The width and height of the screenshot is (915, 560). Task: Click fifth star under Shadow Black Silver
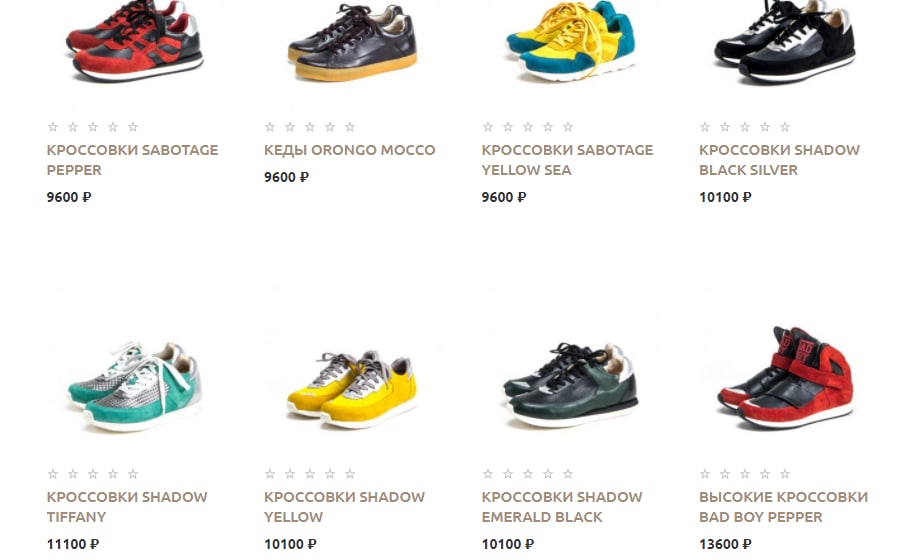[x=785, y=127]
